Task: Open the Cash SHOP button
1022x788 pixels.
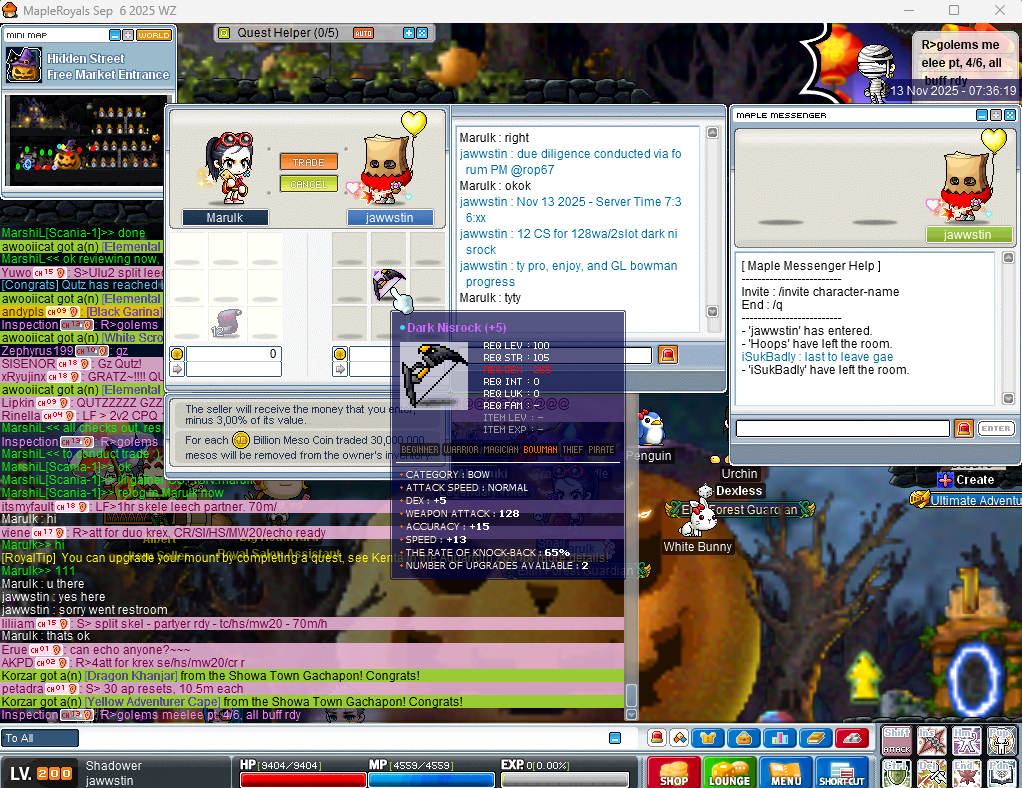Action: pos(674,771)
